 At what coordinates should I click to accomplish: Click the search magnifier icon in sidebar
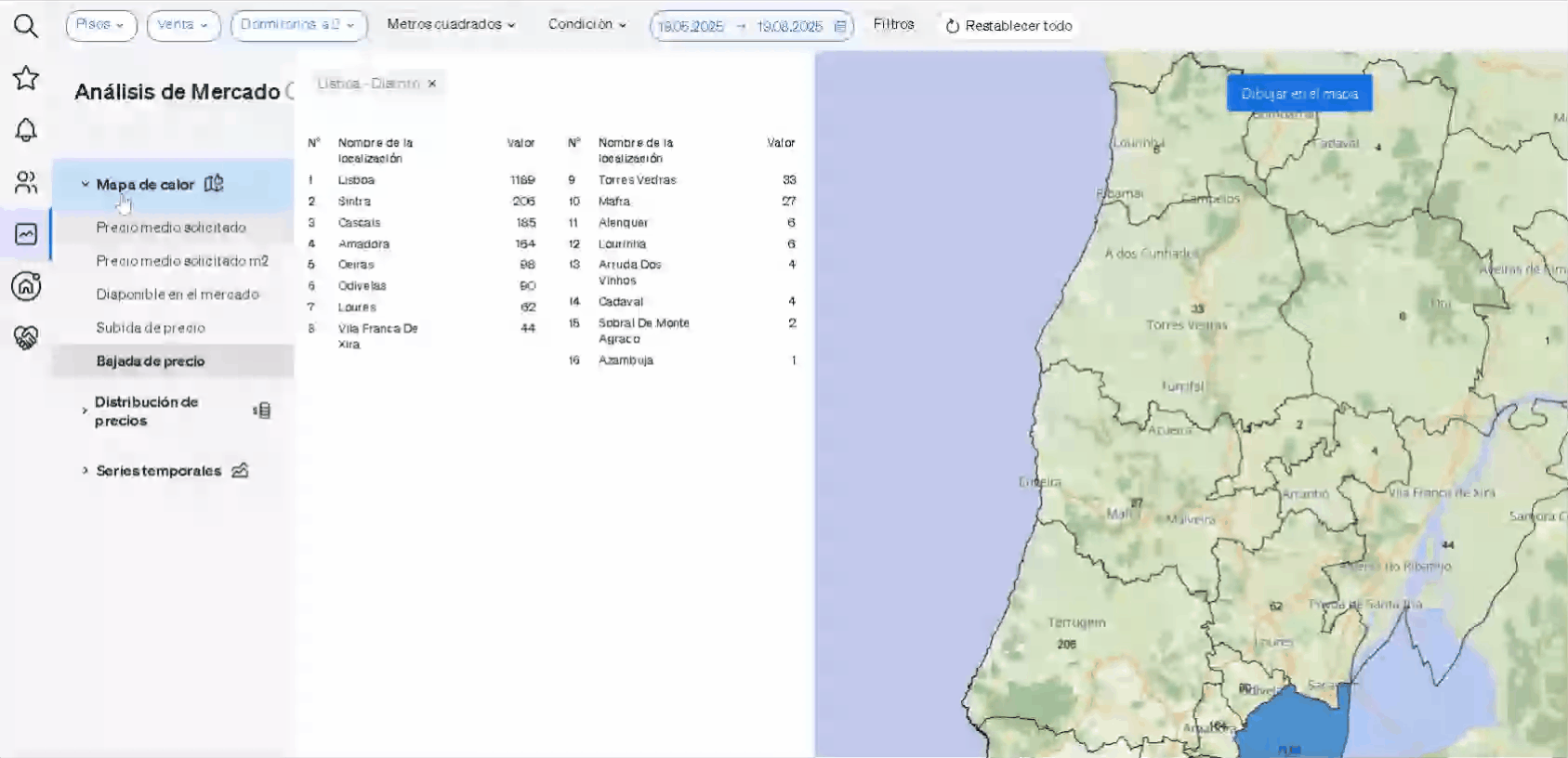click(26, 26)
